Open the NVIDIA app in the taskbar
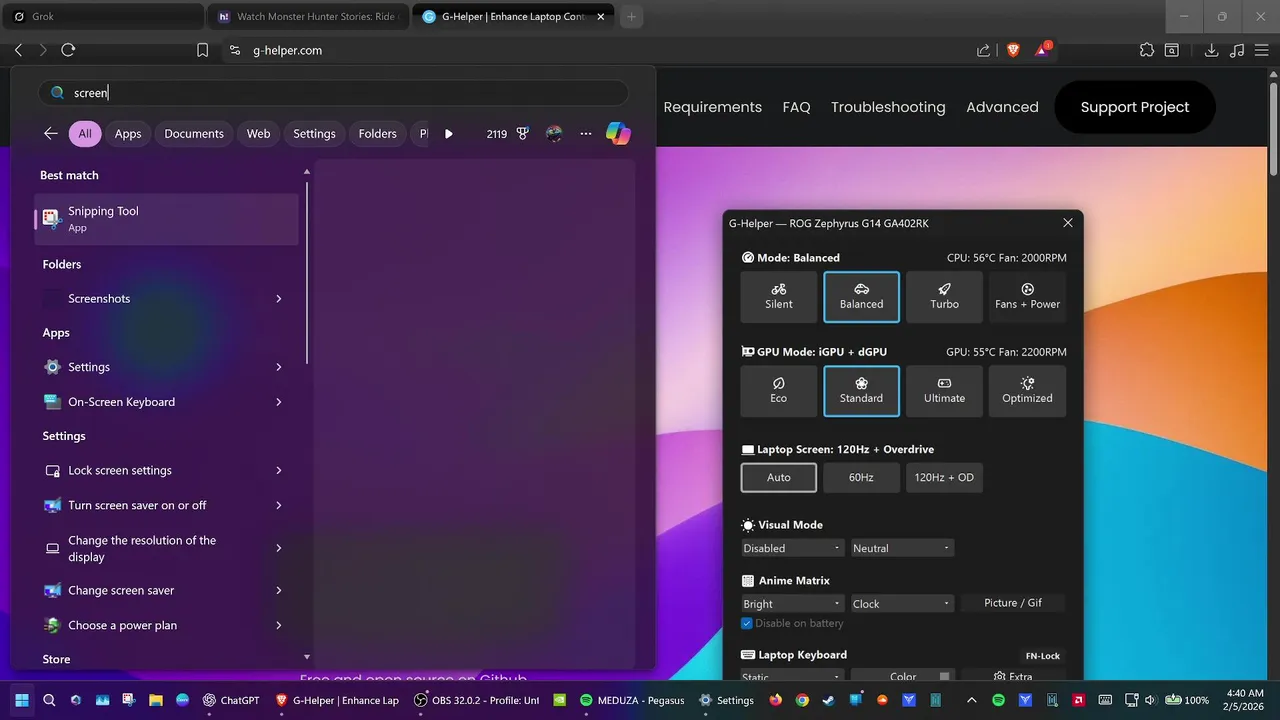 (560, 700)
